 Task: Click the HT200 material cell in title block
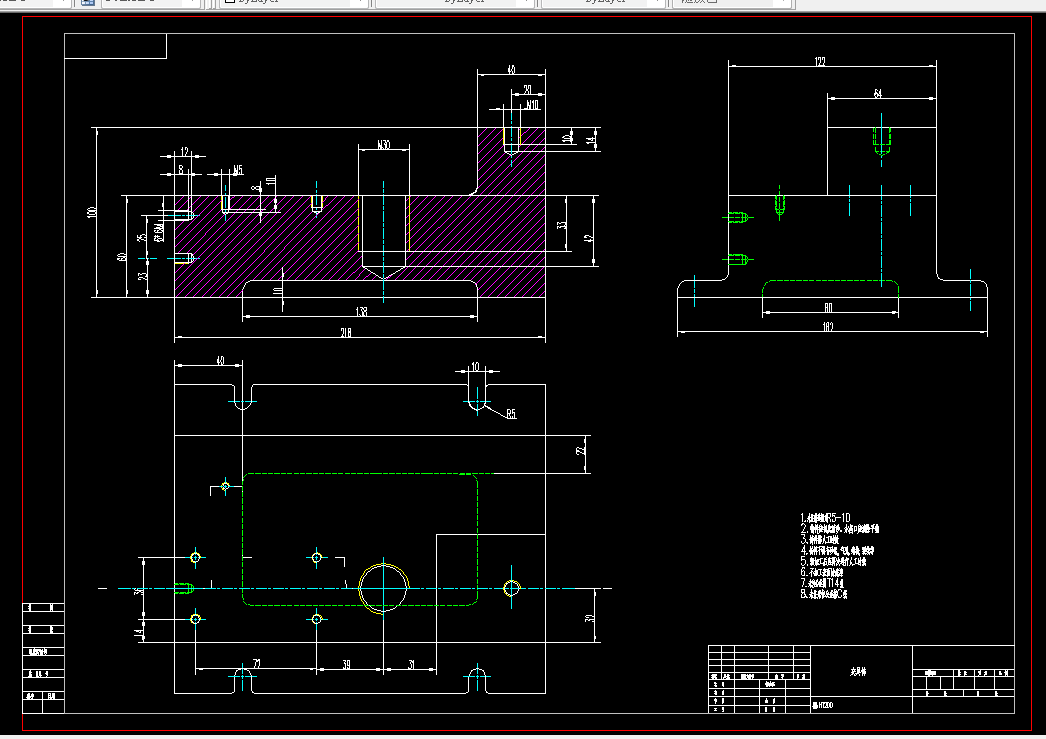pyautogui.click(x=861, y=705)
